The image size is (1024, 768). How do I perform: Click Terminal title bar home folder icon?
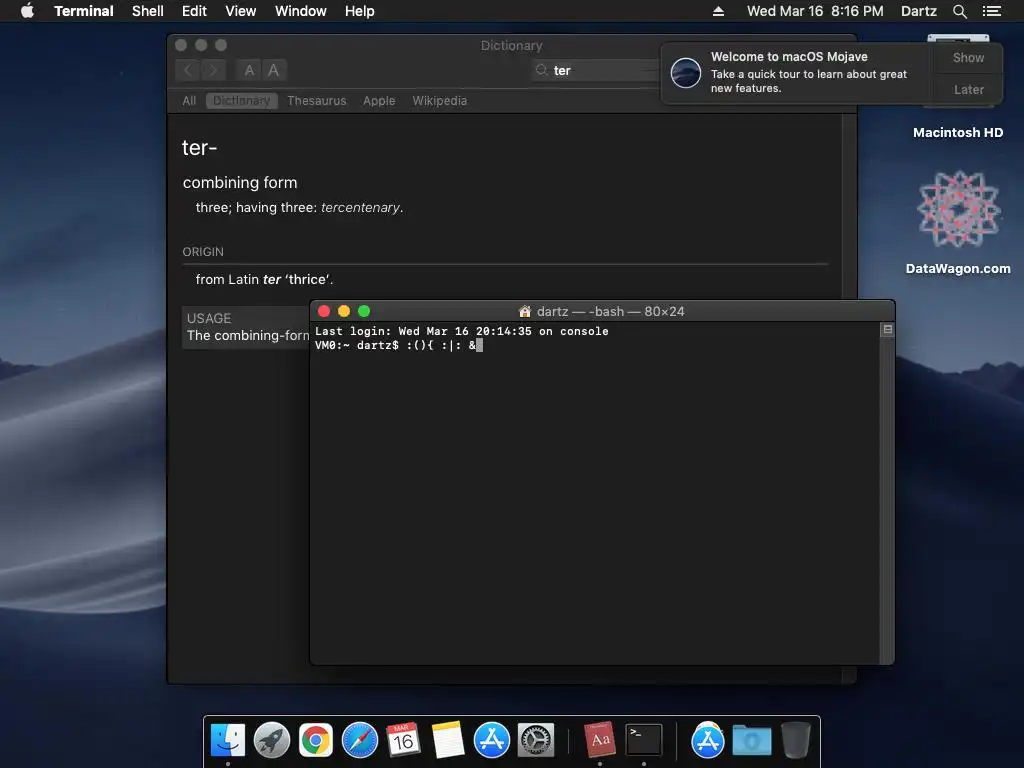coord(524,312)
